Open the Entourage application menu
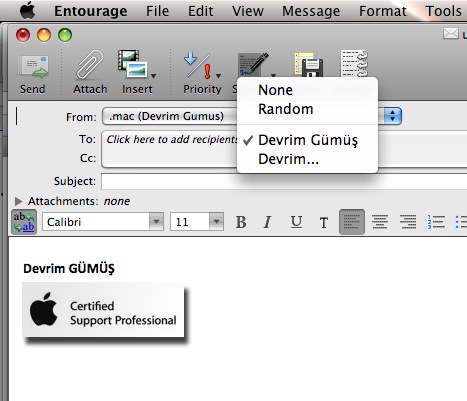Screen dimensions: 467x401 click(91, 11)
